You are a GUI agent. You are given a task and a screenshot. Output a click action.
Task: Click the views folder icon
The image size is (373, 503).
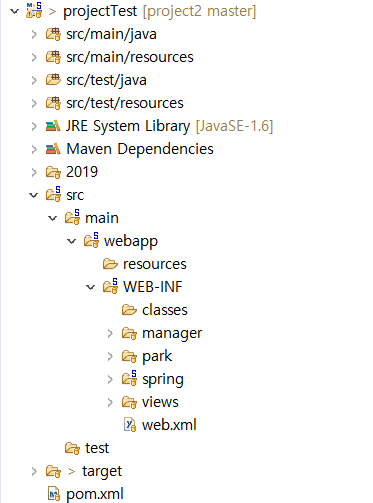pos(129,403)
